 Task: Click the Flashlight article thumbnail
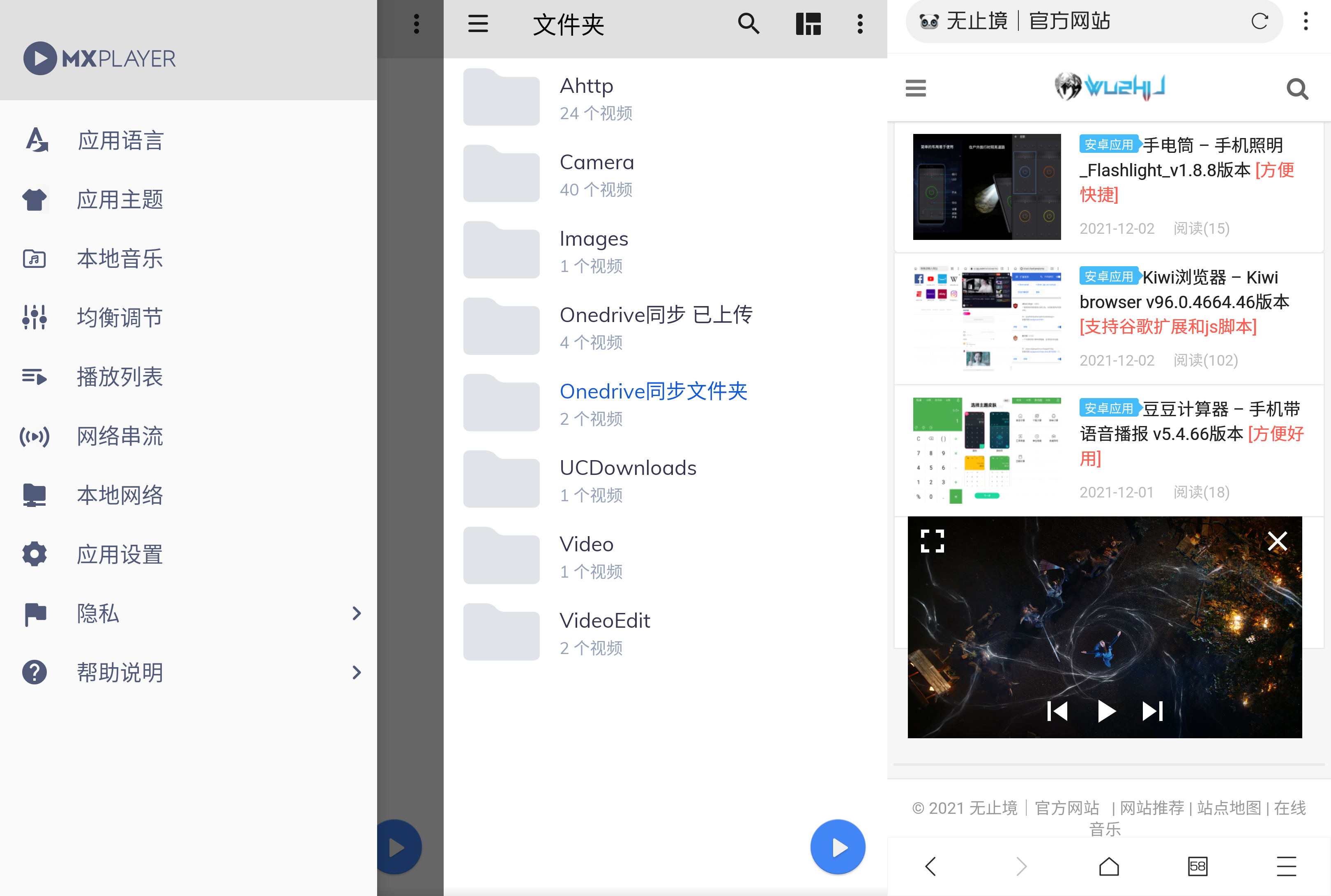(x=986, y=187)
